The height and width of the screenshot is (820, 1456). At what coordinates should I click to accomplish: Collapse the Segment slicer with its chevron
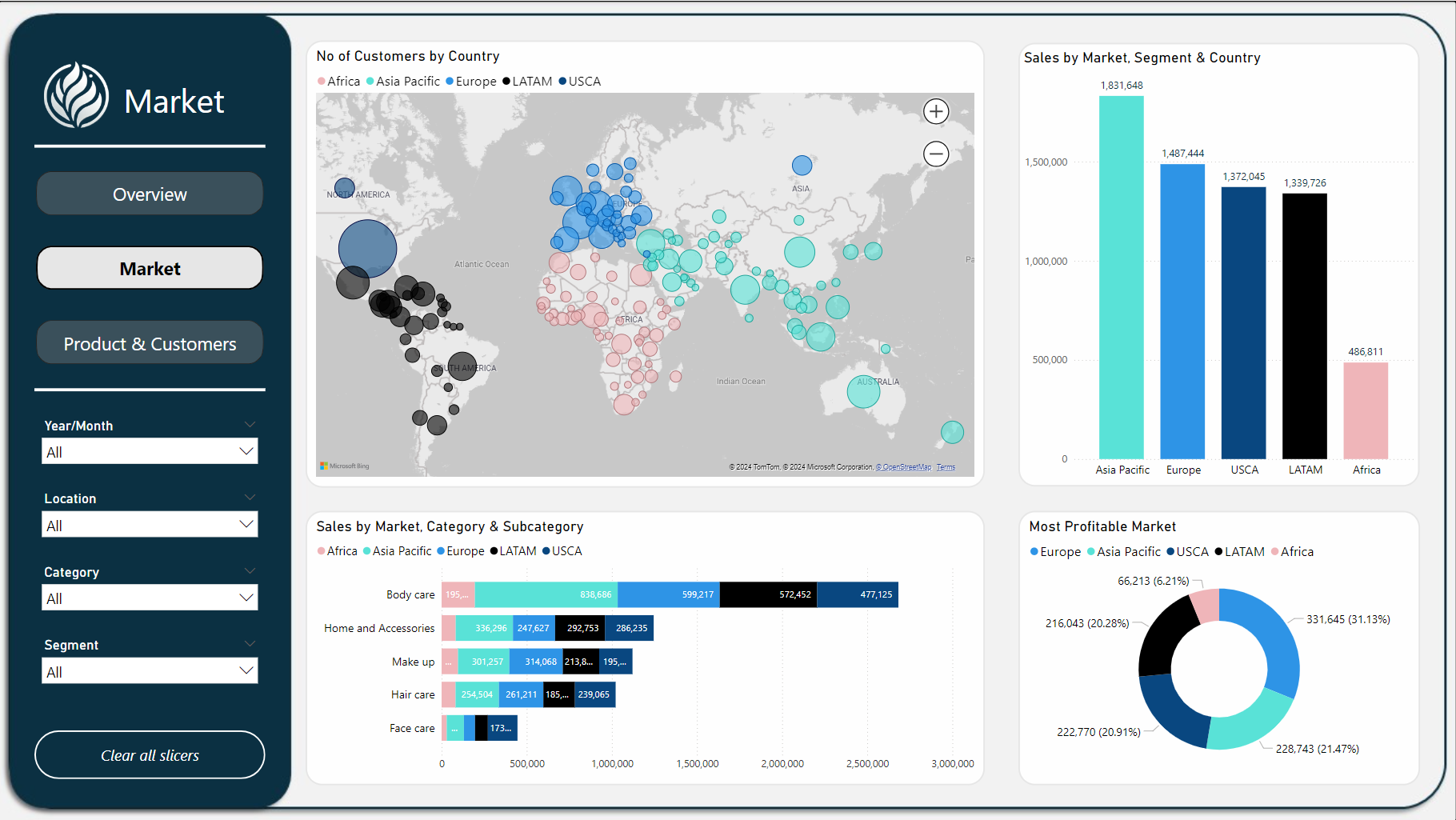pyautogui.click(x=250, y=643)
